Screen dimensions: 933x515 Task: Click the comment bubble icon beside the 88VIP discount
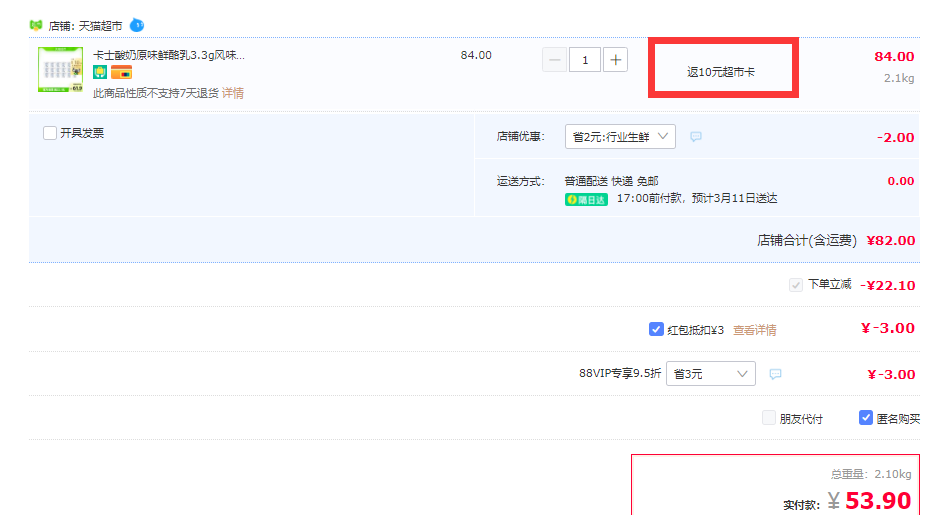click(x=775, y=374)
